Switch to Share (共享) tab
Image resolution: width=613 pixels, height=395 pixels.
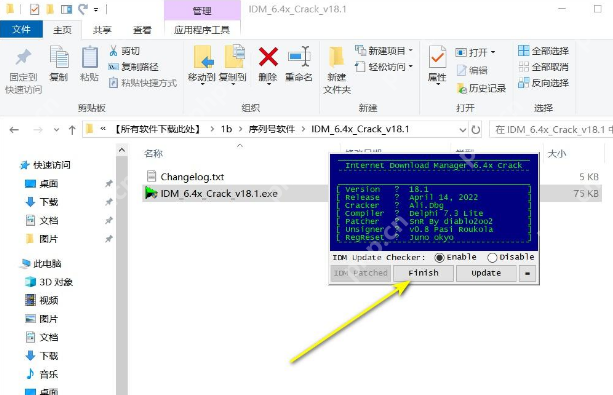tap(102, 30)
